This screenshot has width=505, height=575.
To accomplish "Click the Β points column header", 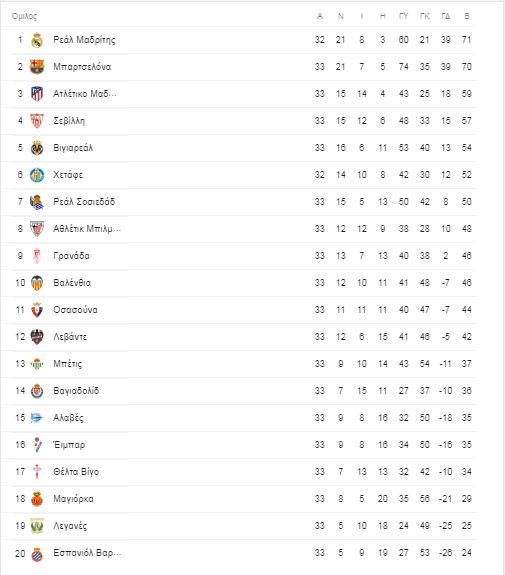I will [466, 16].
